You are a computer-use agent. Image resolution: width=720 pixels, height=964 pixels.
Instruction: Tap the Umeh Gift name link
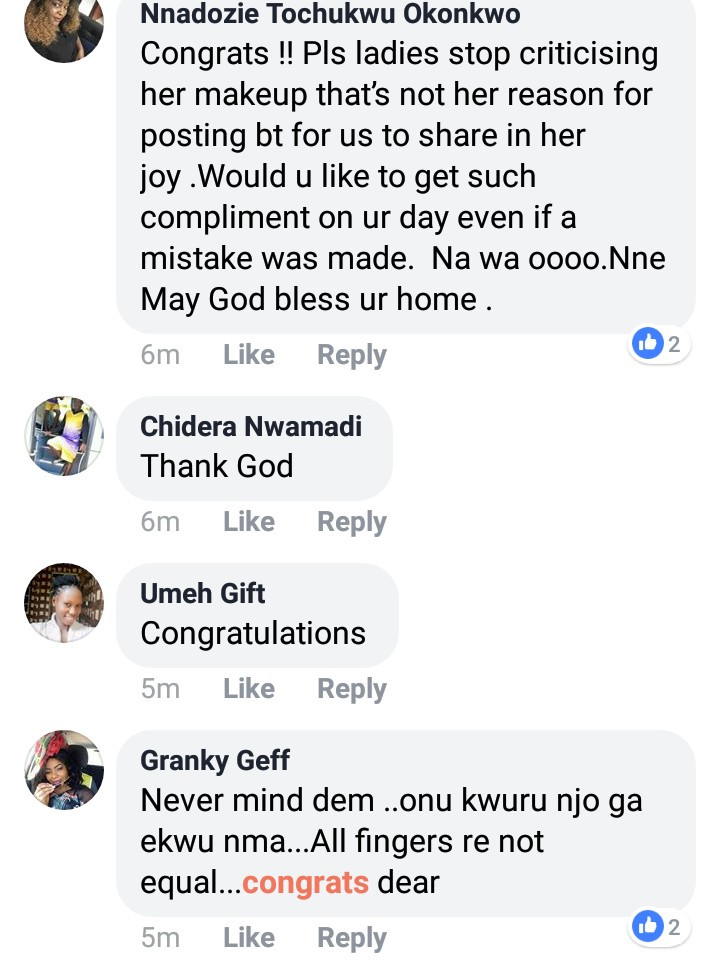(203, 593)
